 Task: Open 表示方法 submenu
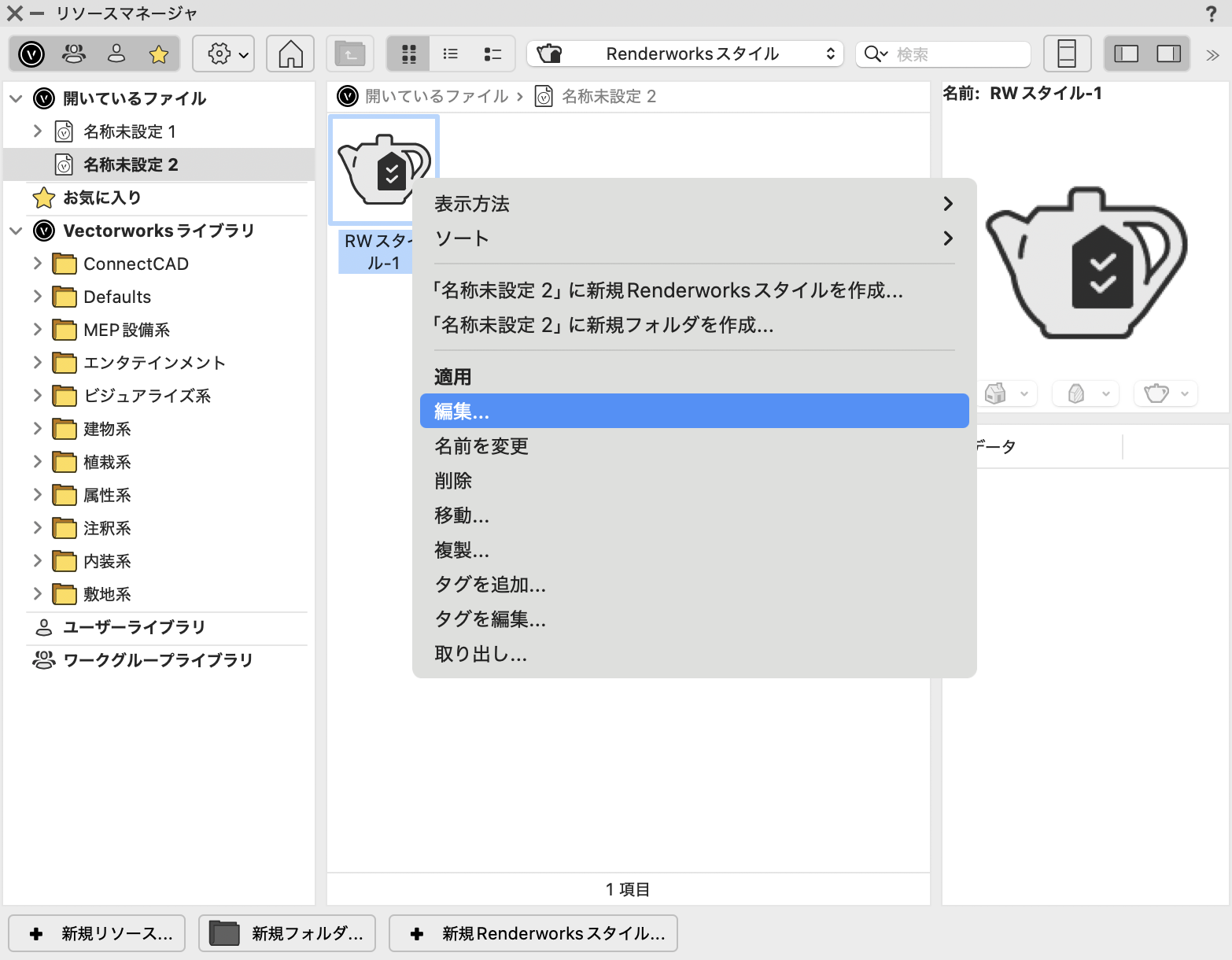coord(694,204)
